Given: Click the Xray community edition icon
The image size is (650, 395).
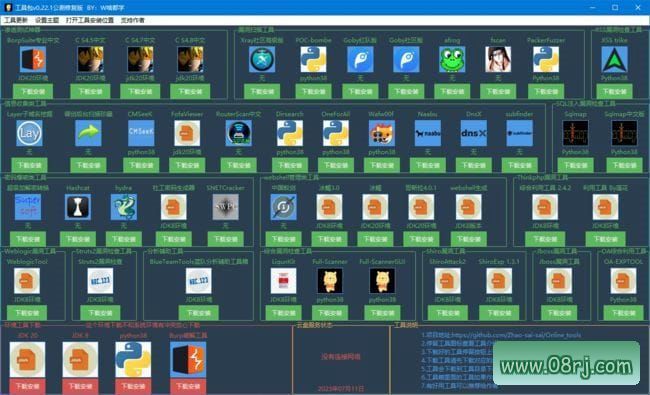Looking at the screenshot, I should tap(262, 59).
